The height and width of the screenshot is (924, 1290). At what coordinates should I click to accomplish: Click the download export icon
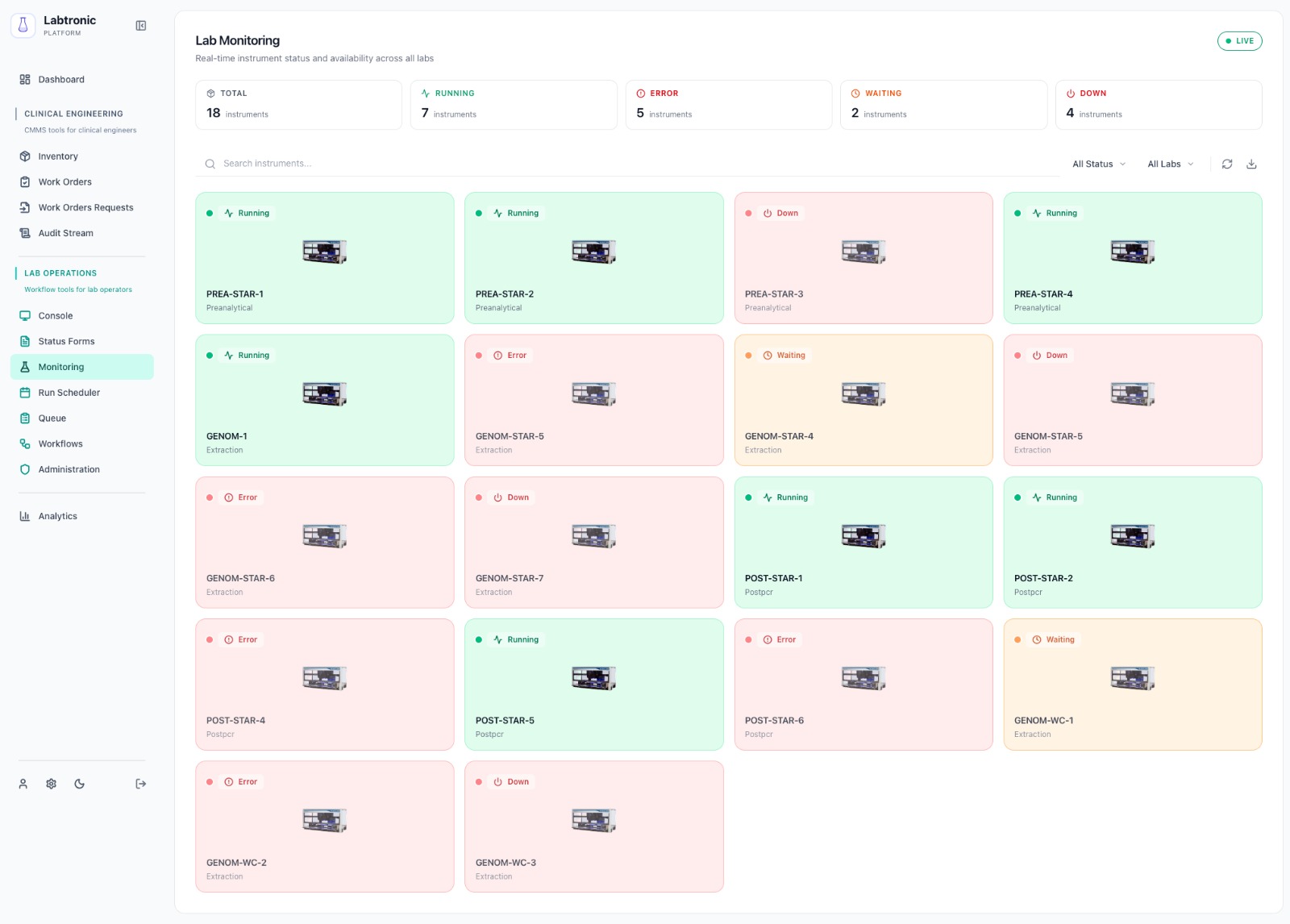pyautogui.click(x=1251, y=164)
